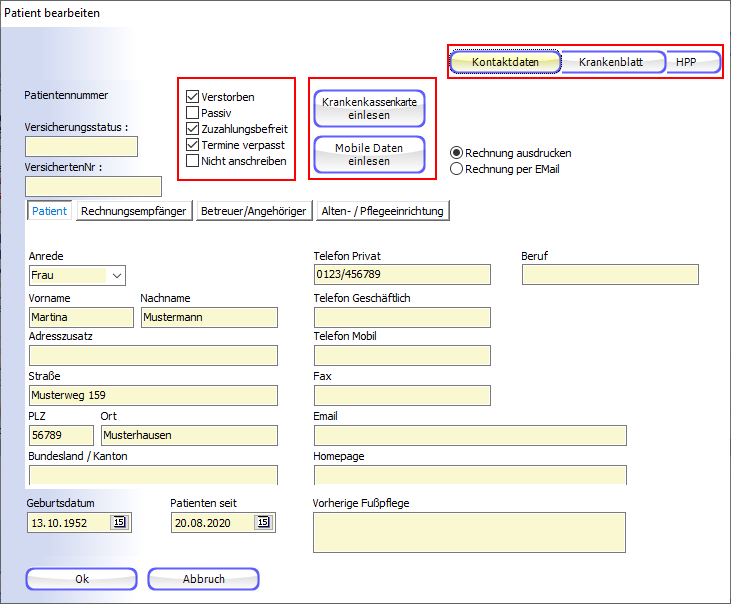This screenshot has width=731, height=604.
Task: Confirm the dialog with Ok
Action: 82,579
